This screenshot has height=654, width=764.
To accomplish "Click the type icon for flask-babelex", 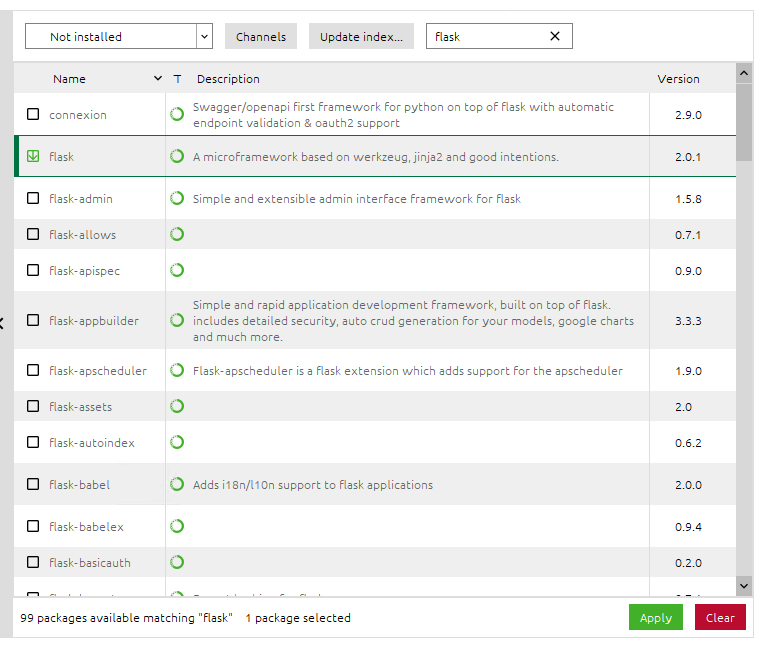I will 177,526.
